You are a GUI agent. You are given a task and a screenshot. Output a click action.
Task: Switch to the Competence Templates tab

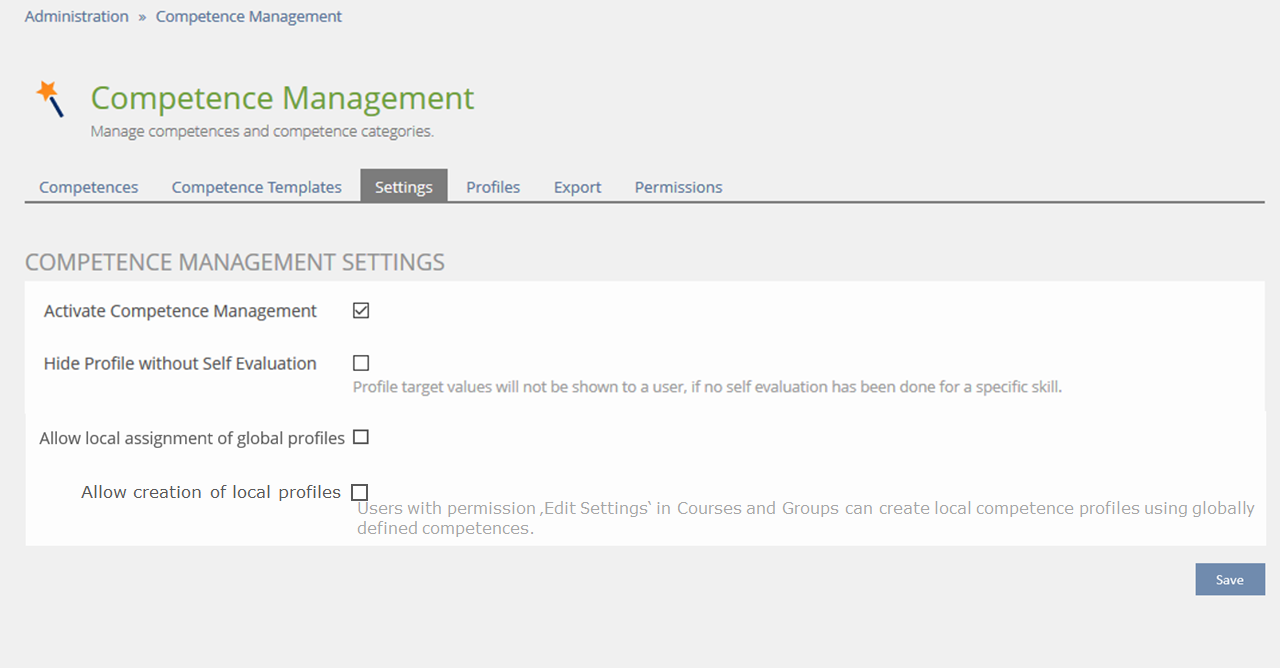(x=257, y=187)
